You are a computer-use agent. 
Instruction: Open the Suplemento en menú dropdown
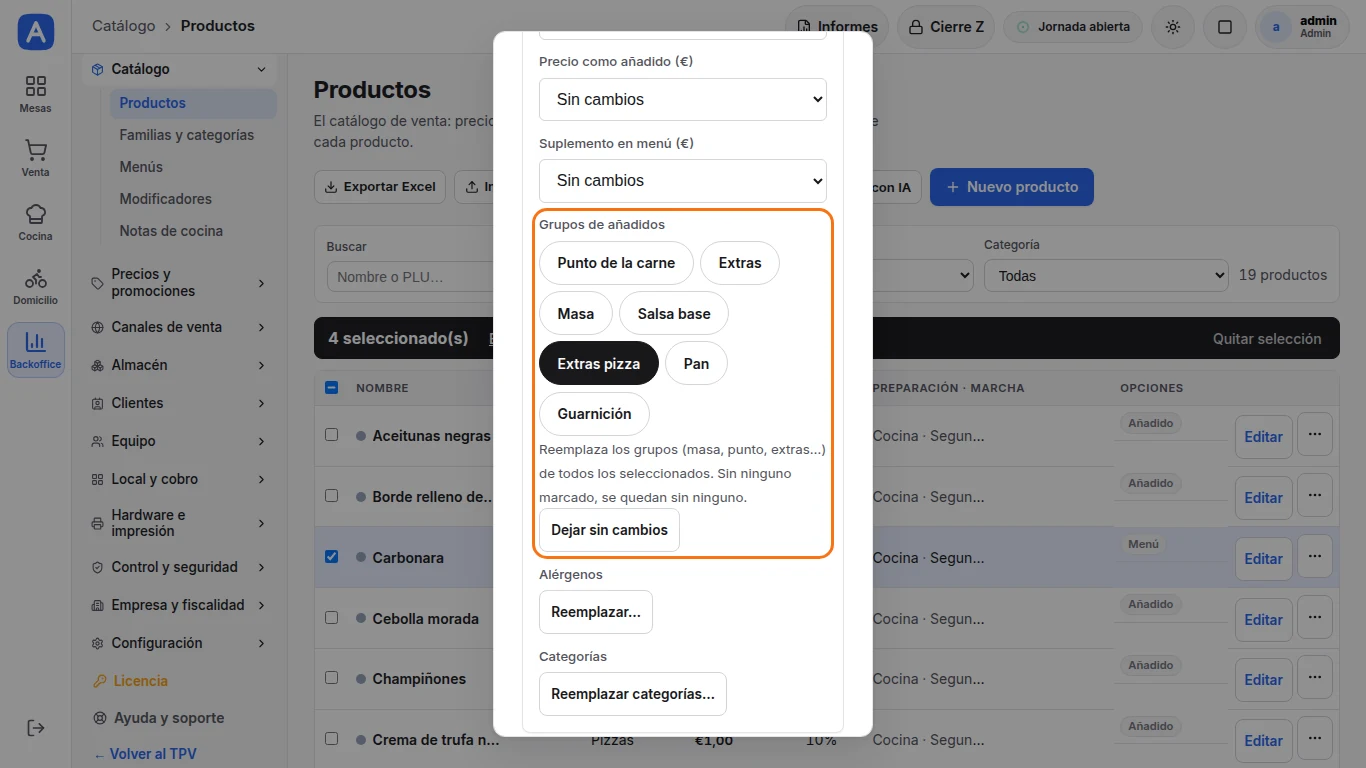(683, 180)
